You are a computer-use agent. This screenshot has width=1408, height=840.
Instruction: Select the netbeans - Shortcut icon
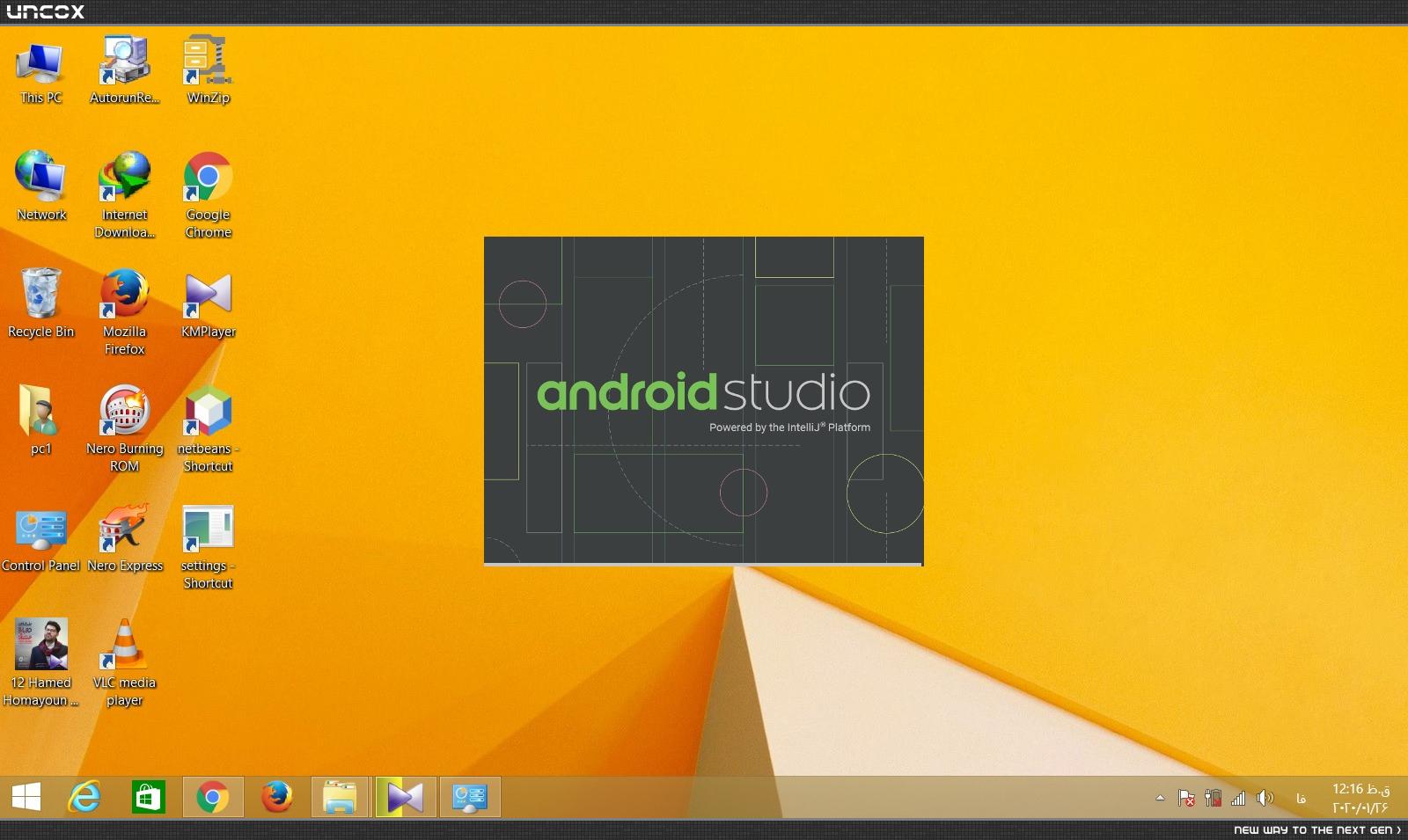click(208, 429)
